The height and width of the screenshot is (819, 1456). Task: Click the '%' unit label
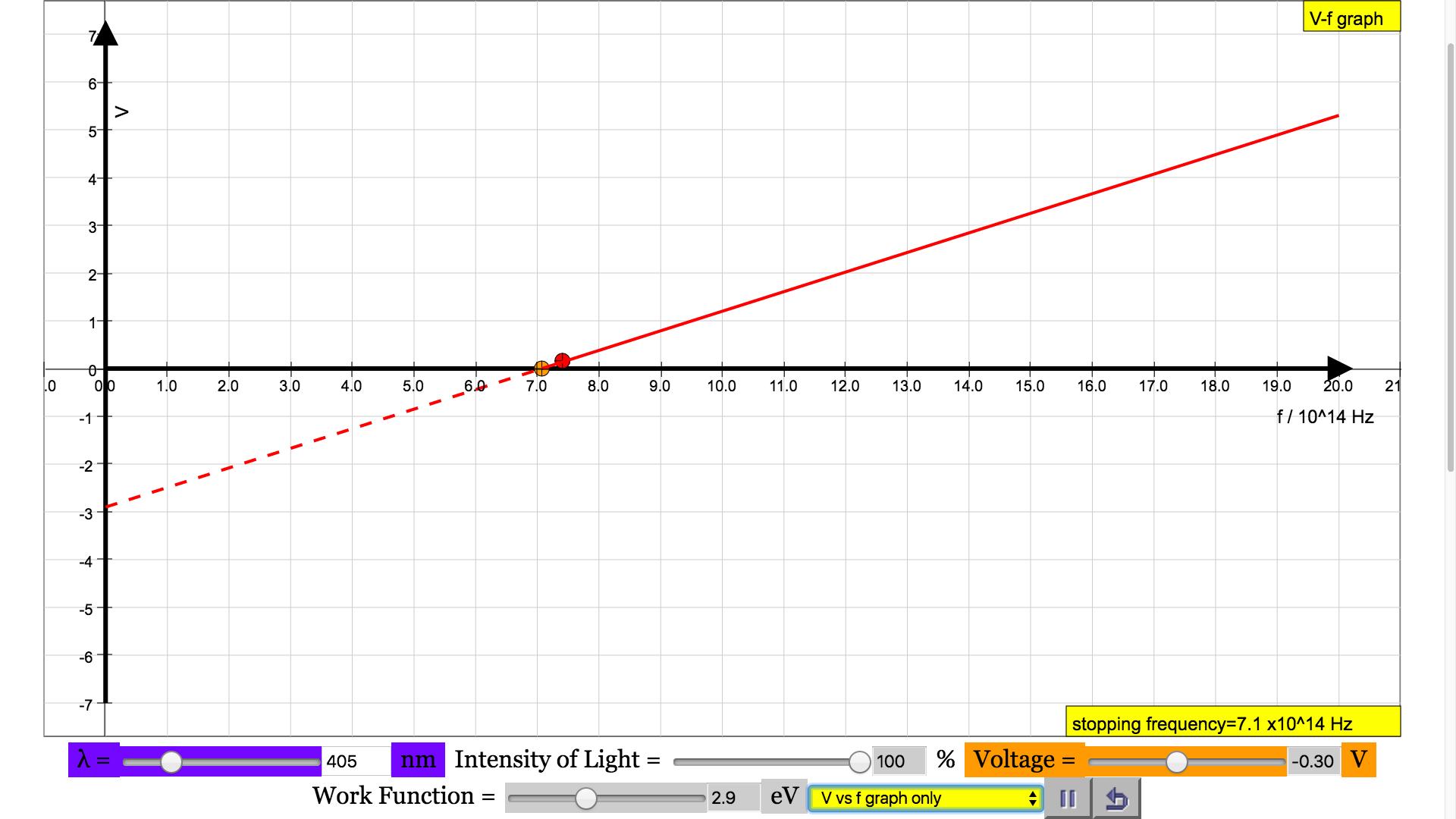[945, 760]
